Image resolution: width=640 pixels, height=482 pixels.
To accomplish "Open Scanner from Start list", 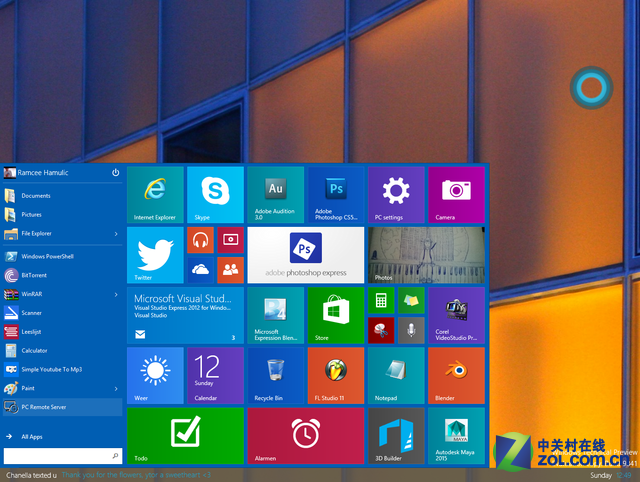I will point(62,313).
